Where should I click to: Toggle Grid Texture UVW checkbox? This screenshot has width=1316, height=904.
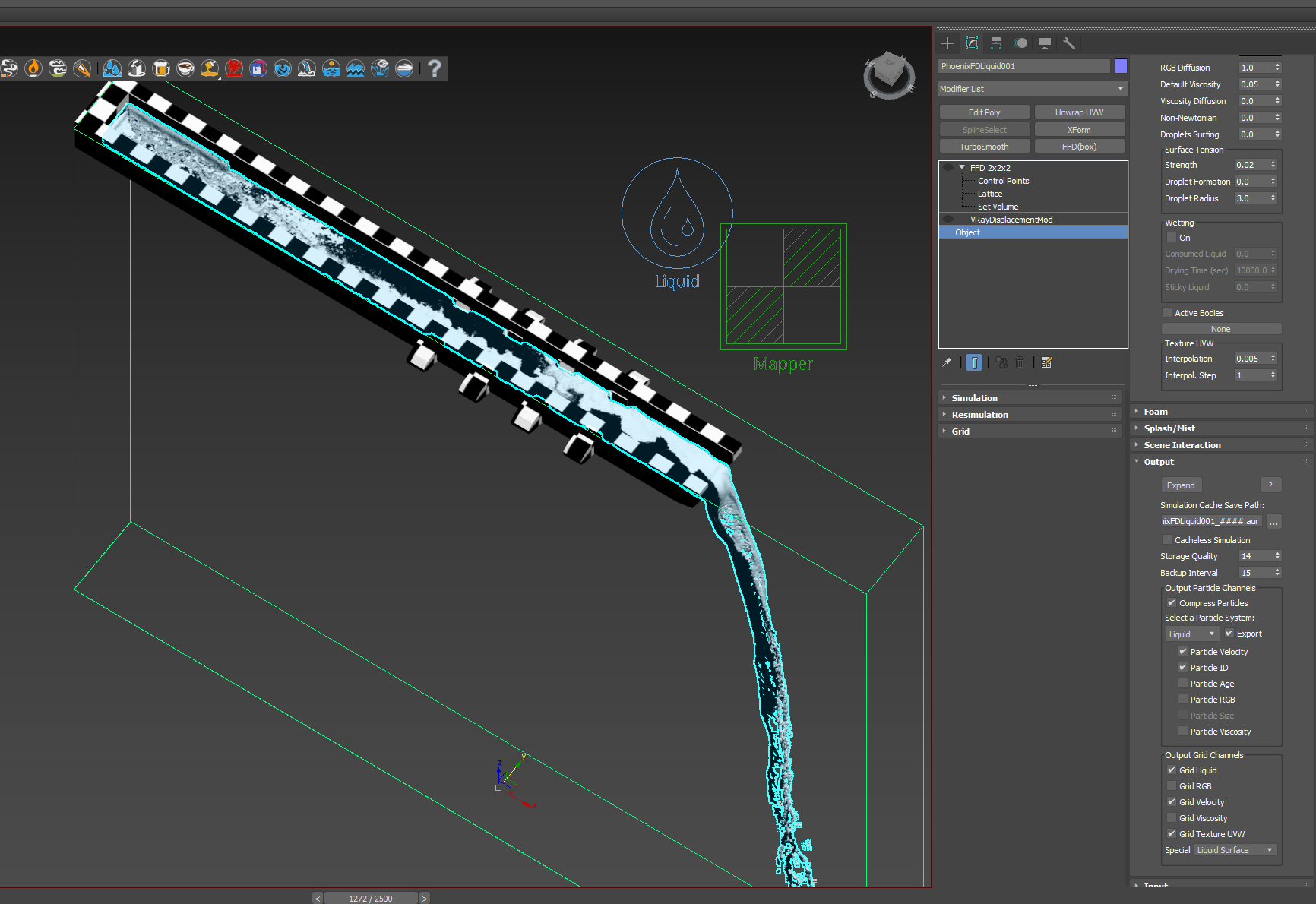(x=1172, y=834)
